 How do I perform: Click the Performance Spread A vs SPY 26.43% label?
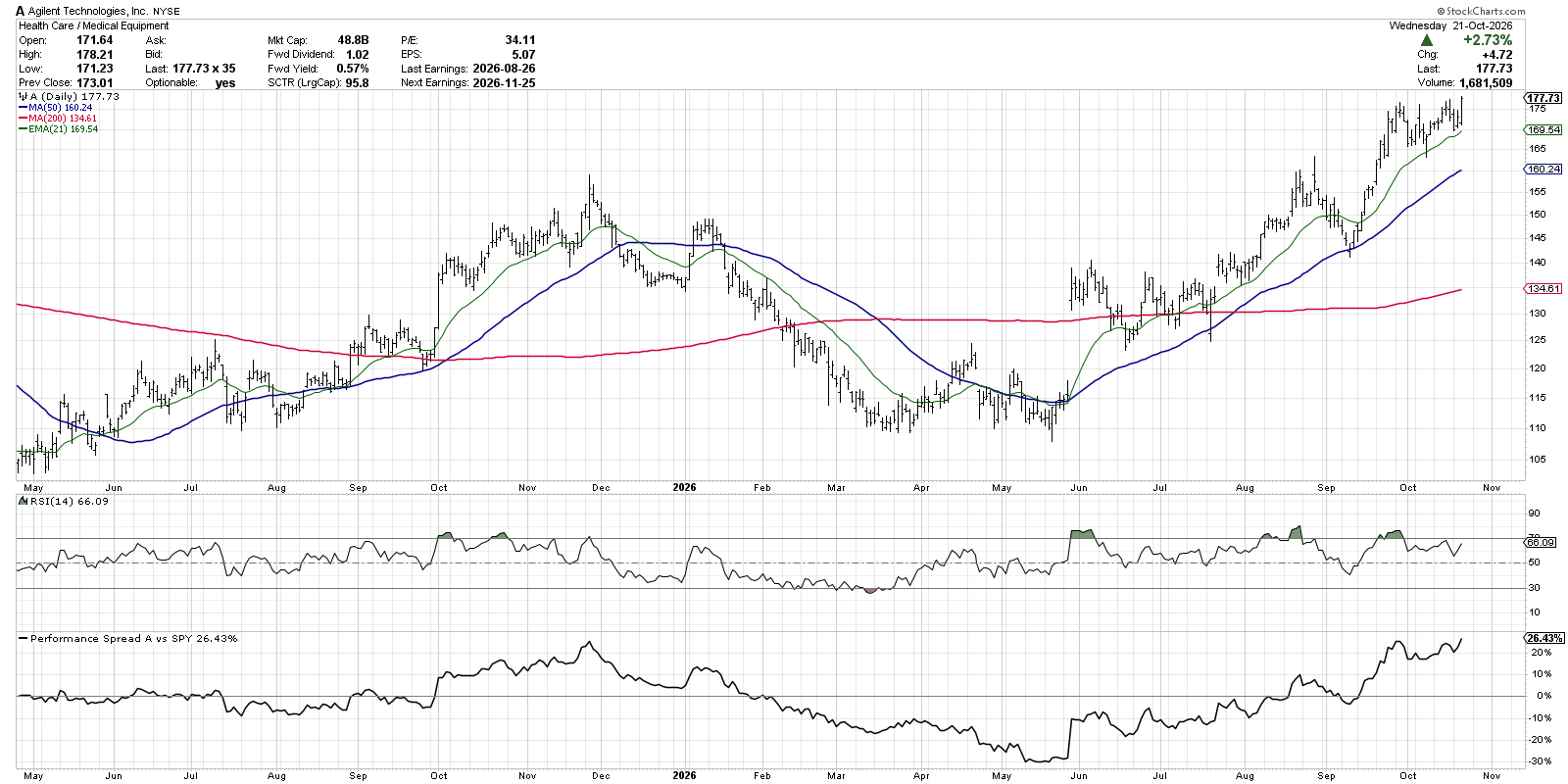[133, 639]
